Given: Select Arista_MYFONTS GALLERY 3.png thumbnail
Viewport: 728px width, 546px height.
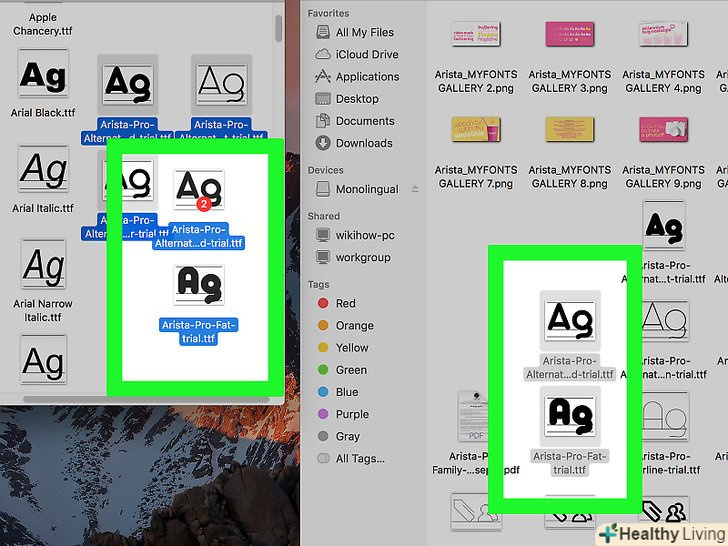Looking at the screenshot, I should click(x=570, y=58).
